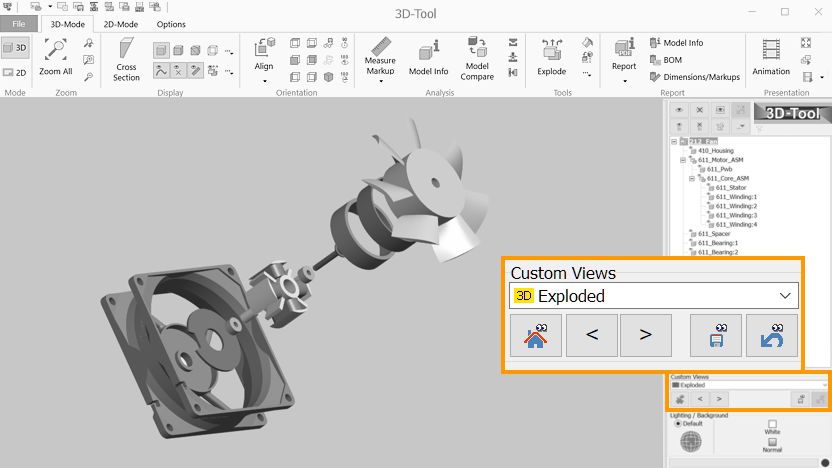The width and height of the screenshot is (832, 468).
Task: Collapse the 611_Motor_ASM tree node
Action: click(x=683, y=160)
